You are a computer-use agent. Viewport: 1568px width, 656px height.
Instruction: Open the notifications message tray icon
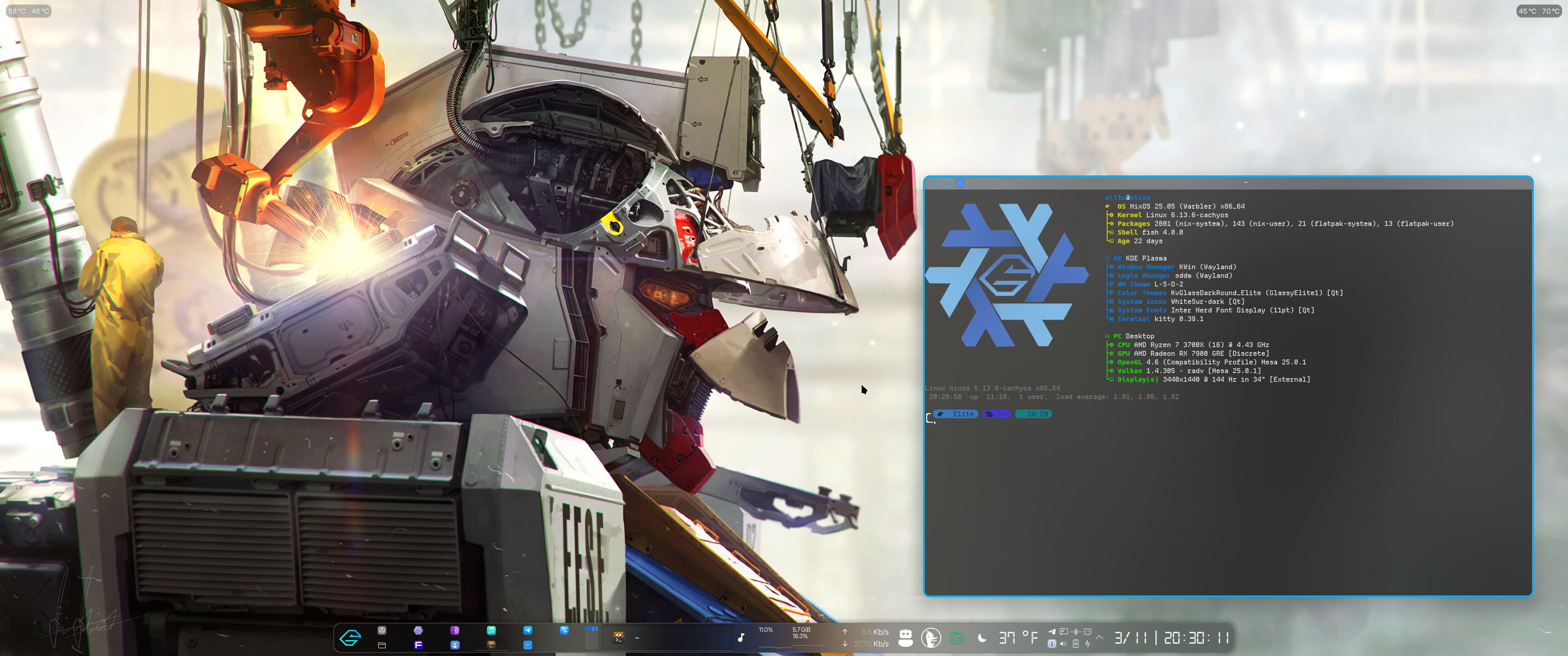(1063, 632)
